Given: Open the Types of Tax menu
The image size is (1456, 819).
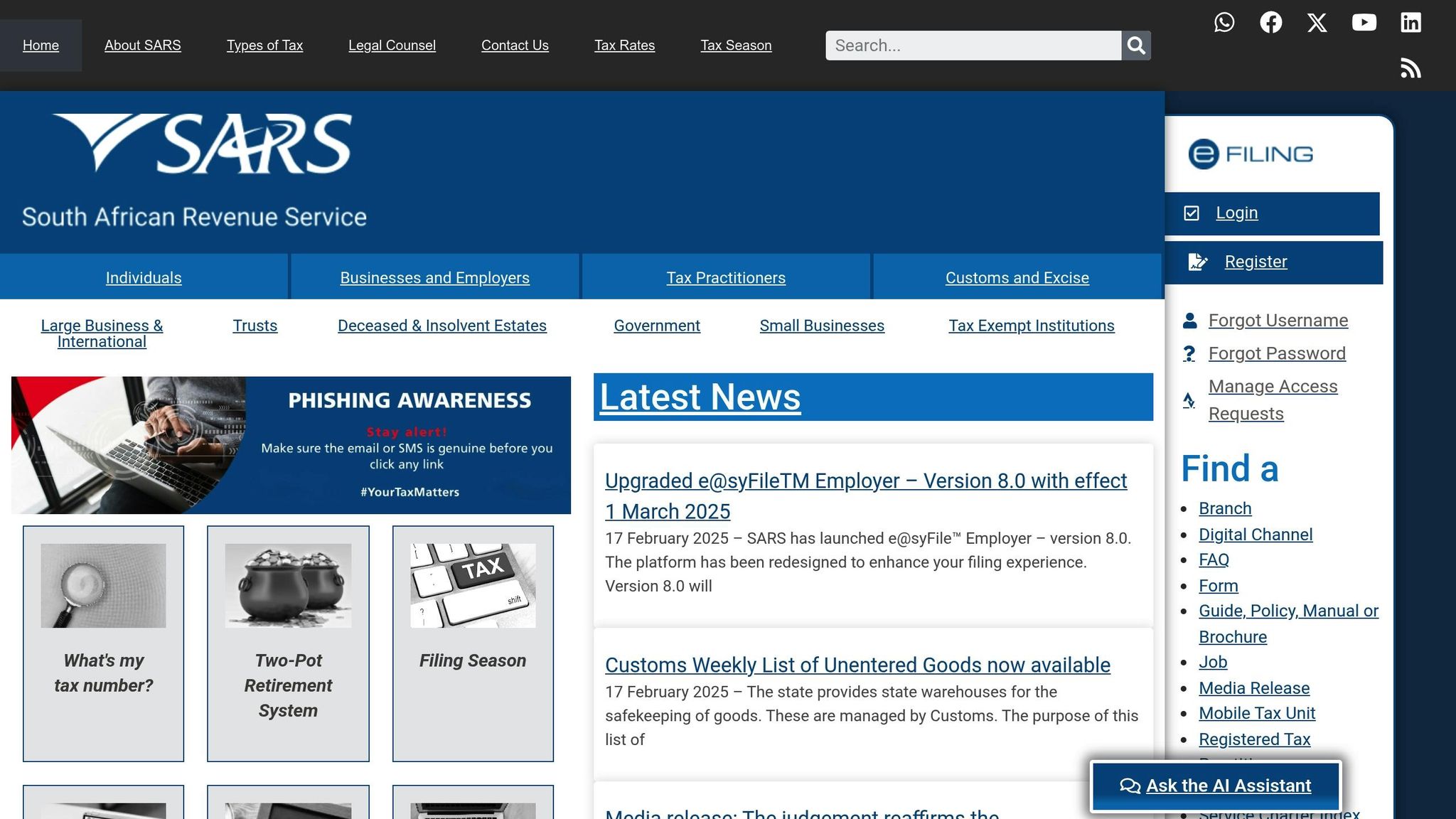Looking at the screenshot, I should (x=264, y=45).
